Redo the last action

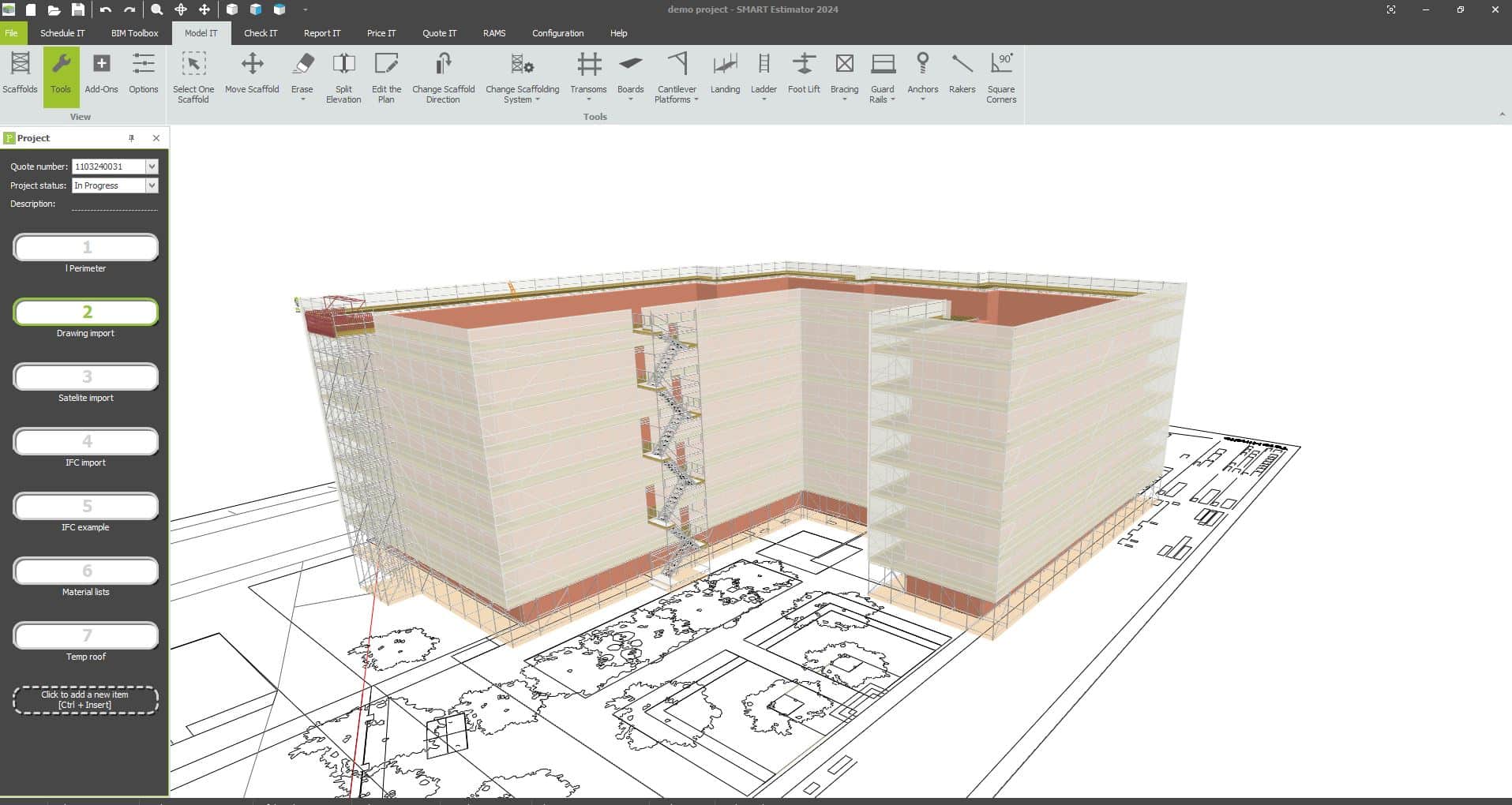coord(129,9)
